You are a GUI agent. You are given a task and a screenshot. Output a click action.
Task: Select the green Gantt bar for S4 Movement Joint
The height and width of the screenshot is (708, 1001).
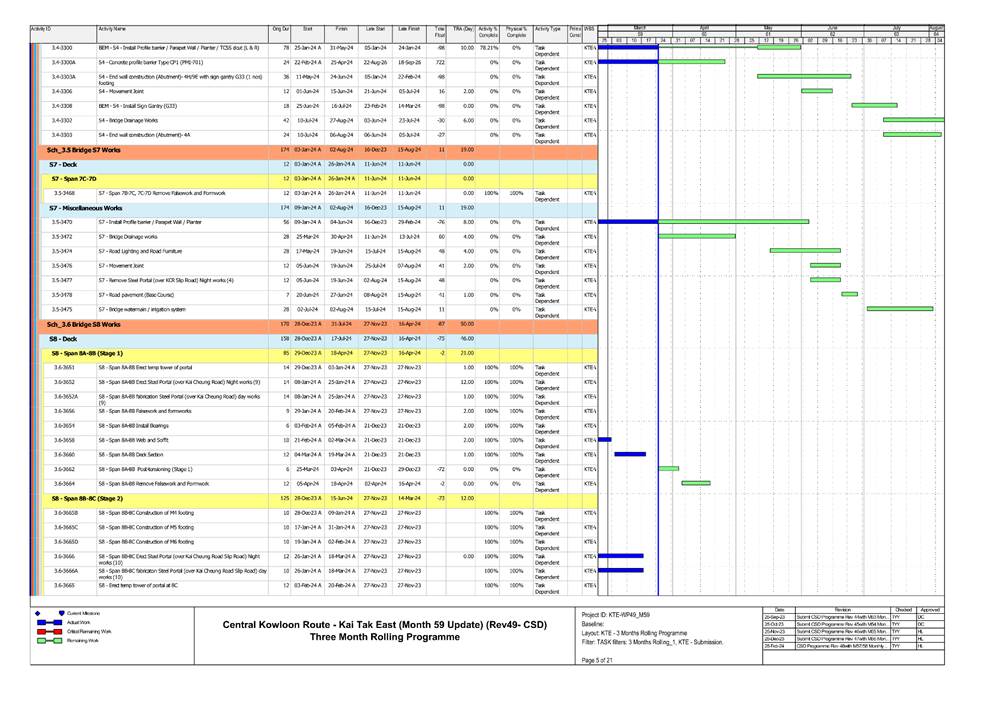click(816, 90)
